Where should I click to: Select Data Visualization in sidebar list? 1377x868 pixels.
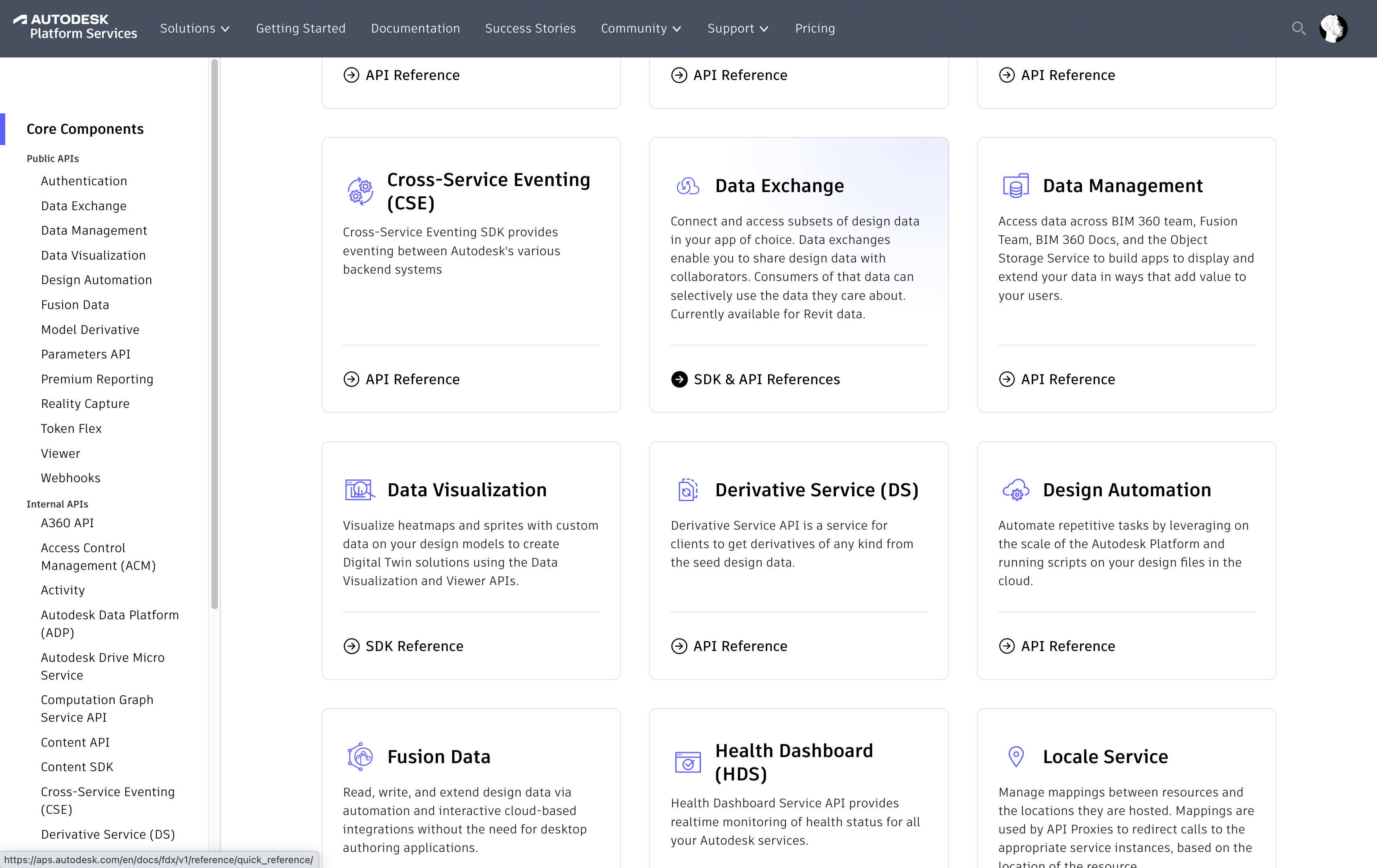tap(93, 256)
